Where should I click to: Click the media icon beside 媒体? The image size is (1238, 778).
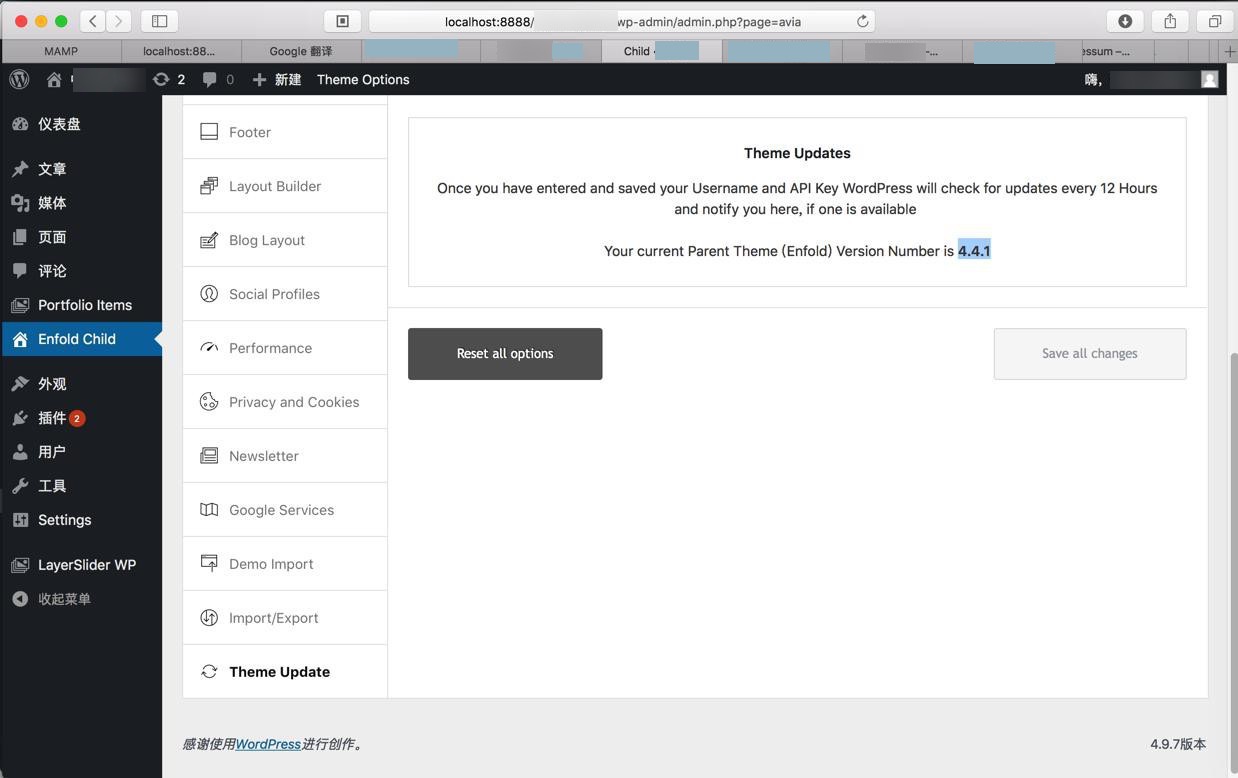pyautogui.click(x=20, y=203)
